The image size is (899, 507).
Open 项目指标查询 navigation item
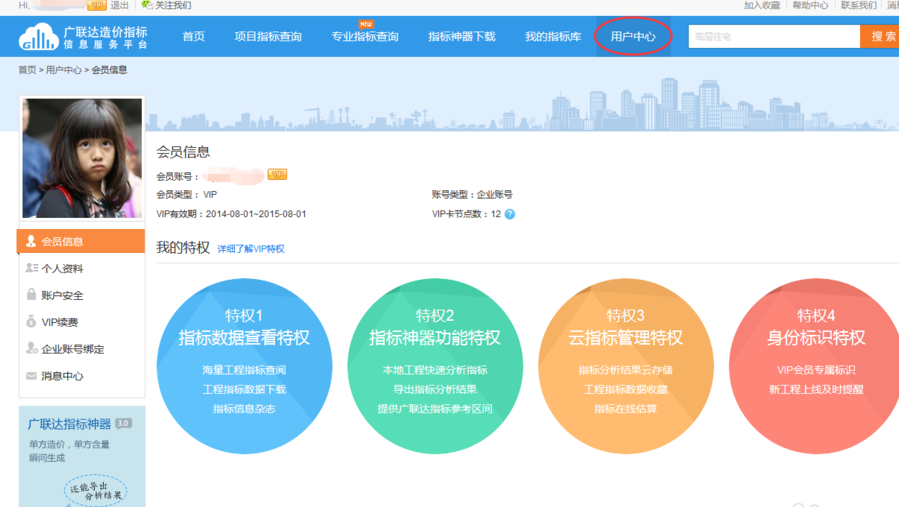pyautogui.click(x=268, y=37)
